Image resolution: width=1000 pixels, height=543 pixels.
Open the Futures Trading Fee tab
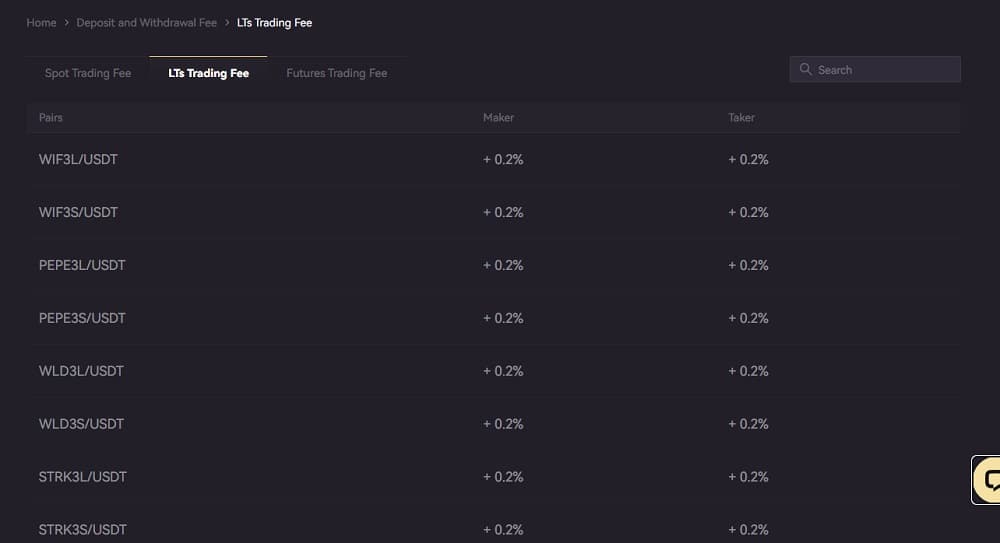click(337, 73)
